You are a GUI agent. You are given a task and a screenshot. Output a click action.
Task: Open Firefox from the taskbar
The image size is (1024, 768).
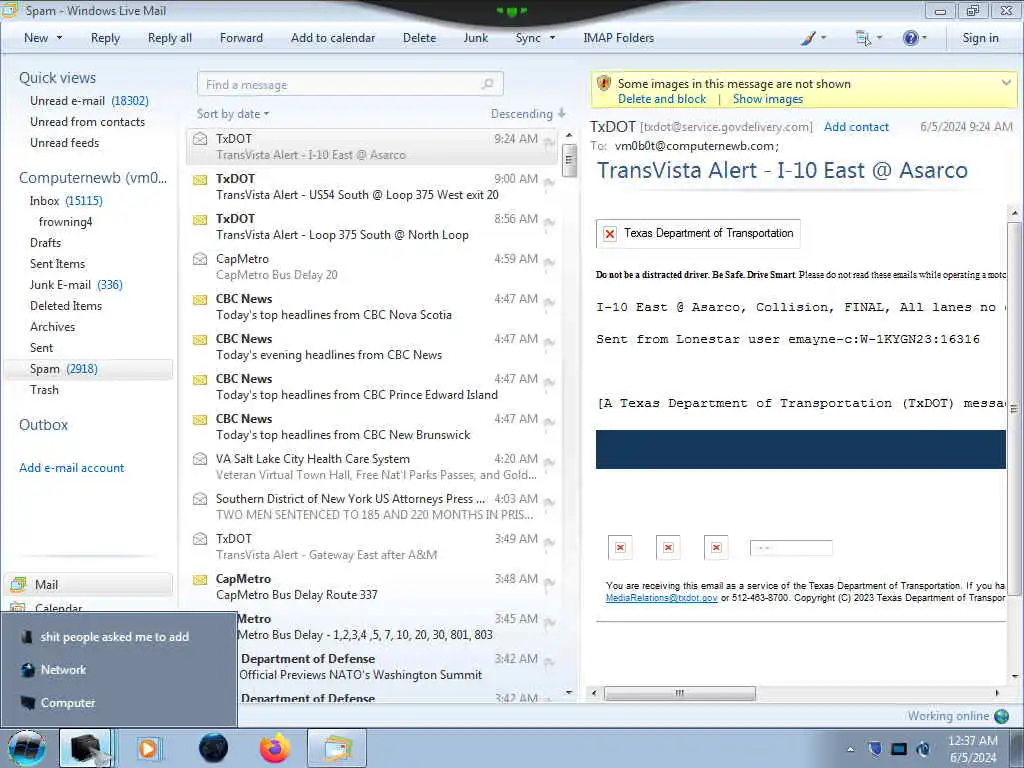[275, 748]
